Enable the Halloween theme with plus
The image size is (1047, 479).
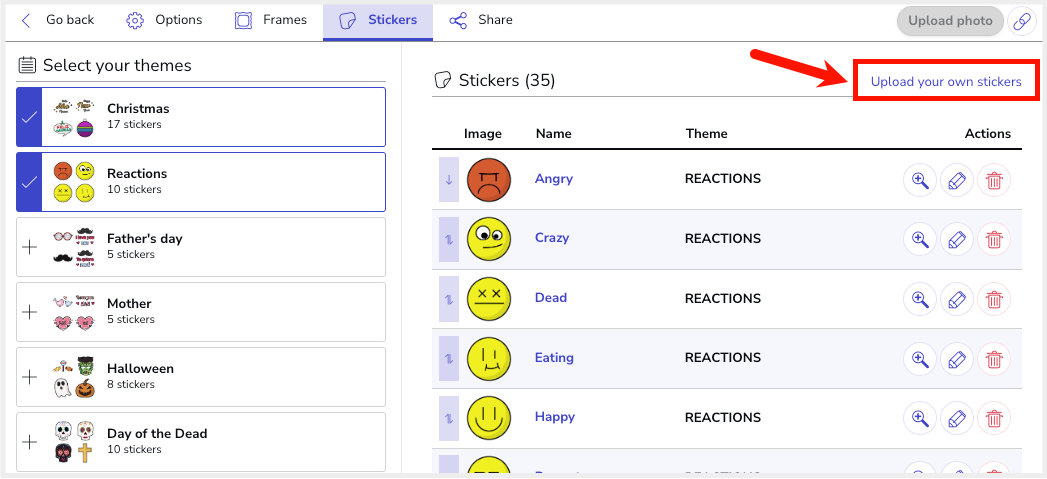tap(29, 377)
